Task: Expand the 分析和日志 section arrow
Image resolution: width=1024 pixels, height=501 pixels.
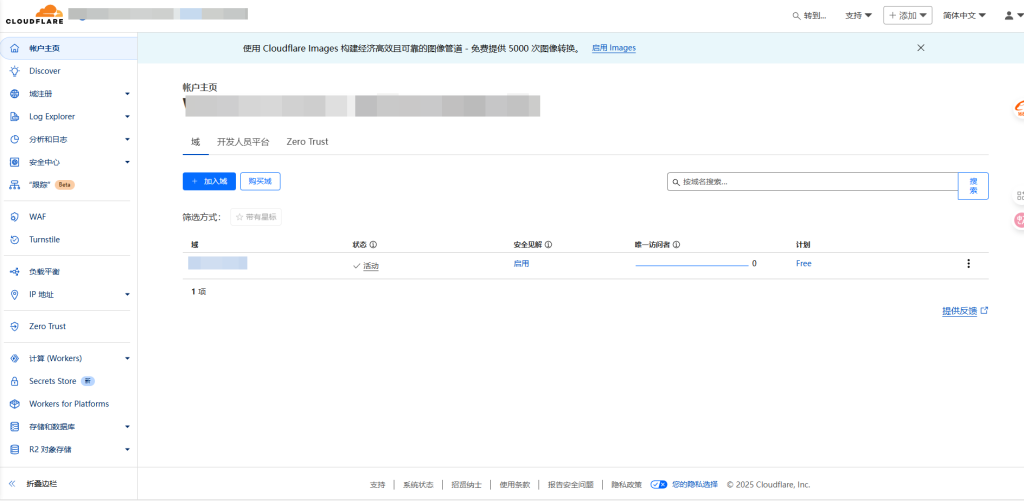Action: [127, 140]
